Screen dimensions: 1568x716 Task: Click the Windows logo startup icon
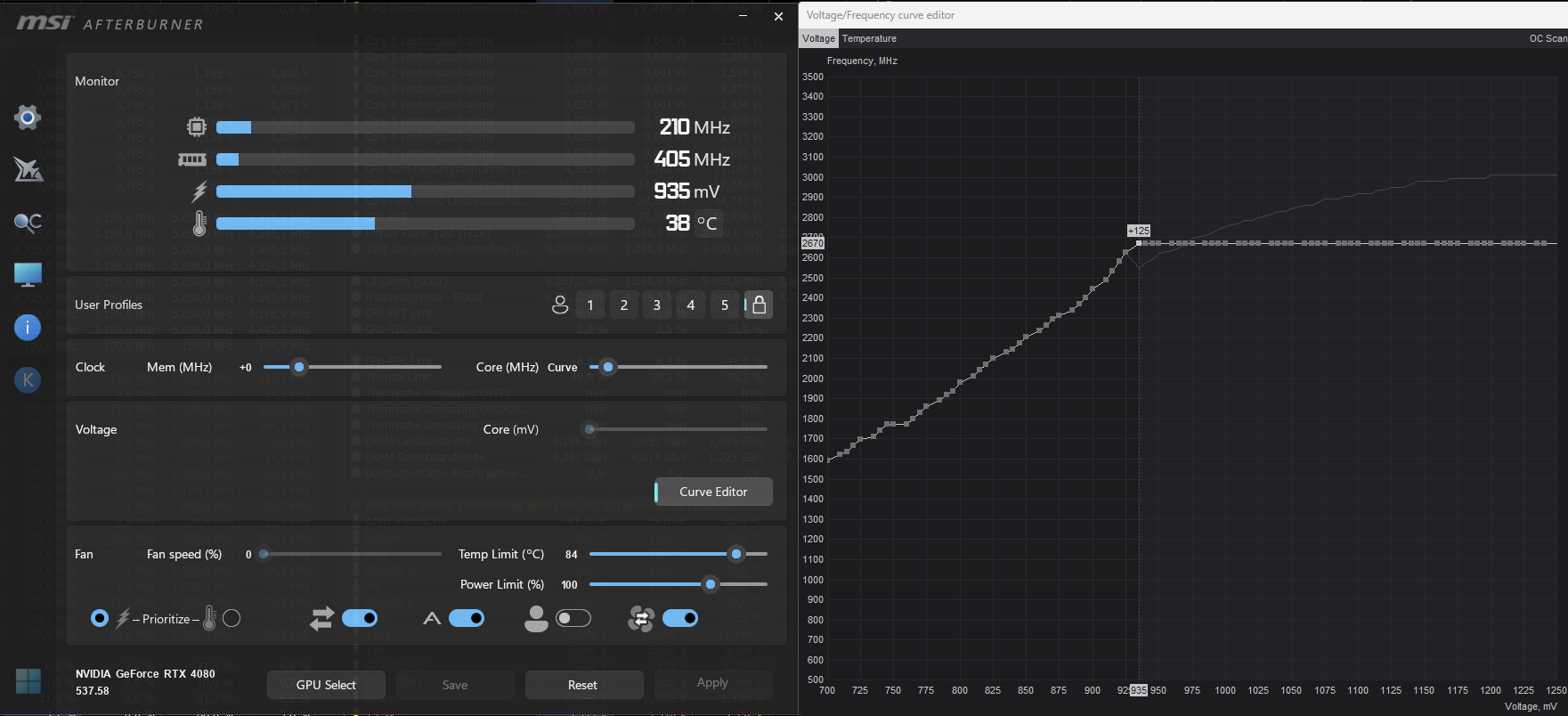pos(28,681)
